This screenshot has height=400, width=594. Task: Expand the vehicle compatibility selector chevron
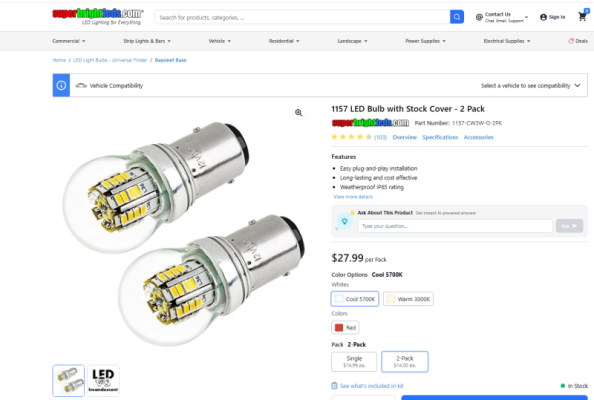[x=577, y=86]
